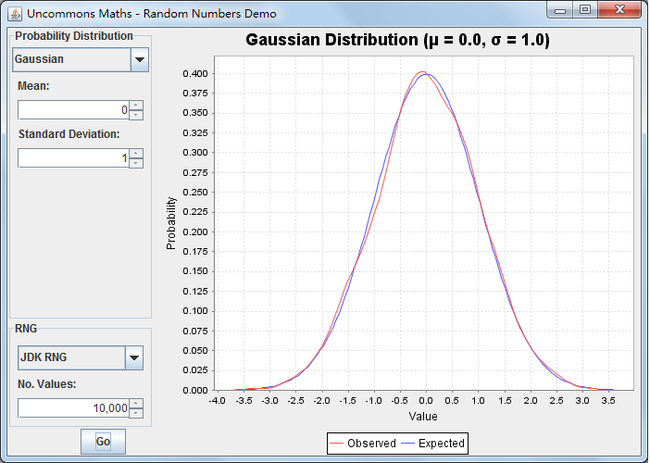Viewport: 650px width, 463px height.
Task: Click the -4.0 x-axis tick label
Action: pyautogui.click(x=217, y=401)
